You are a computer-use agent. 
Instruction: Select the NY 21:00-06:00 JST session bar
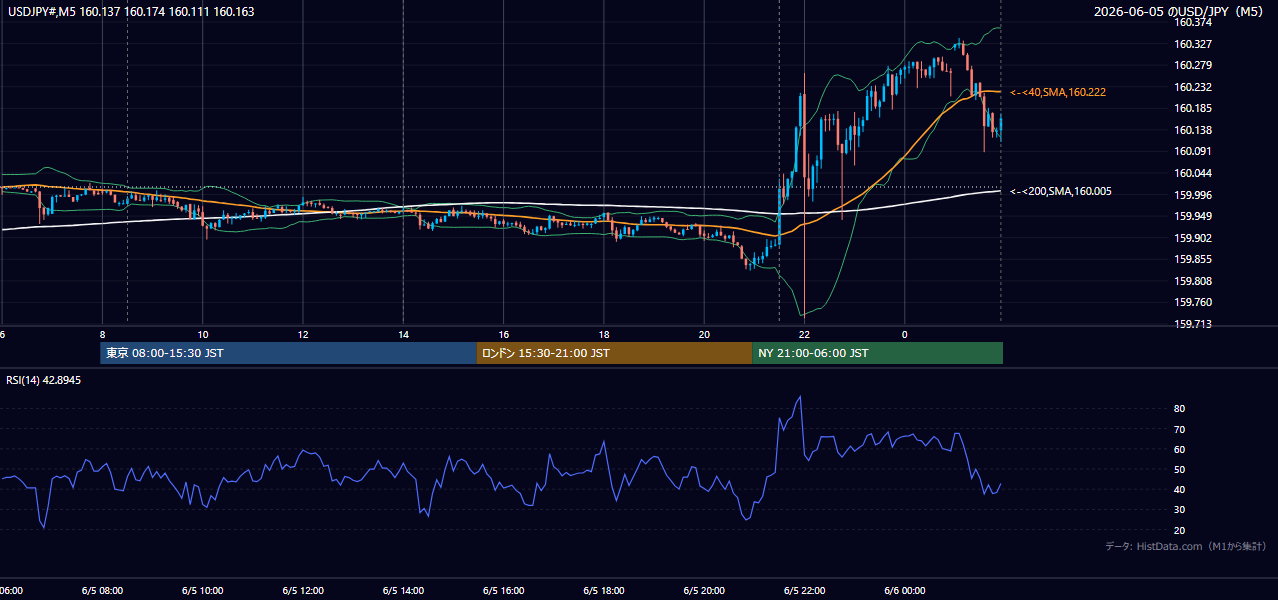click(877, 353)
